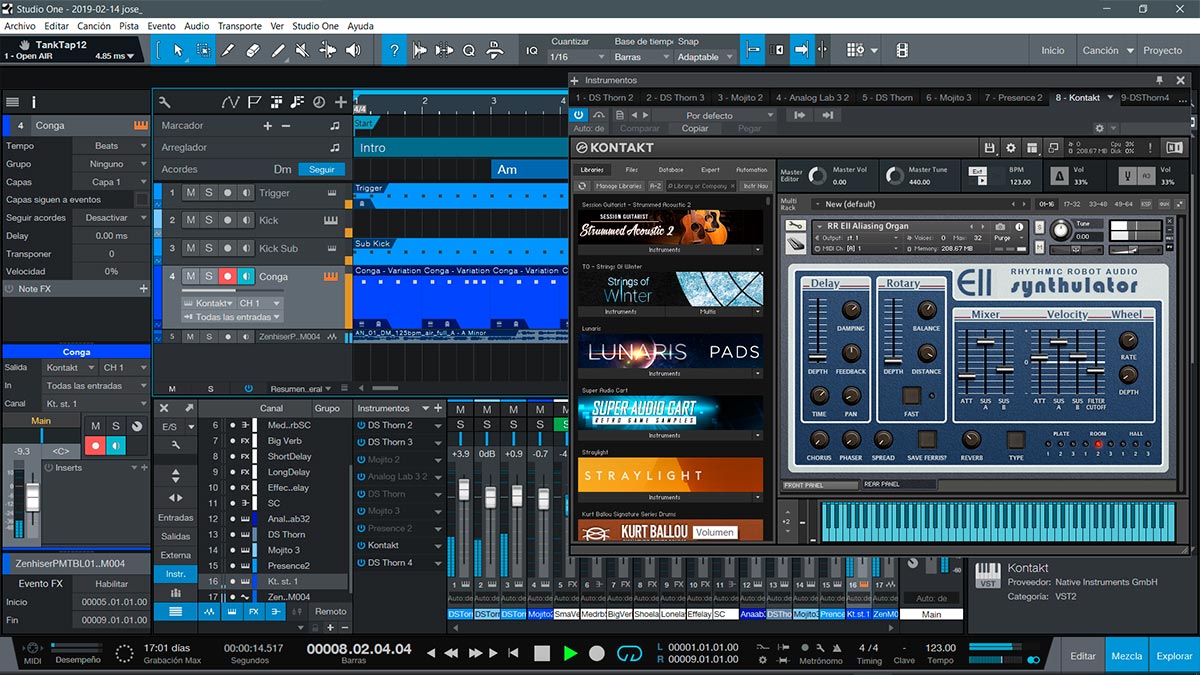Open the question mark help icon
The width and height of the screenshot is (1200, 675).
395,50
